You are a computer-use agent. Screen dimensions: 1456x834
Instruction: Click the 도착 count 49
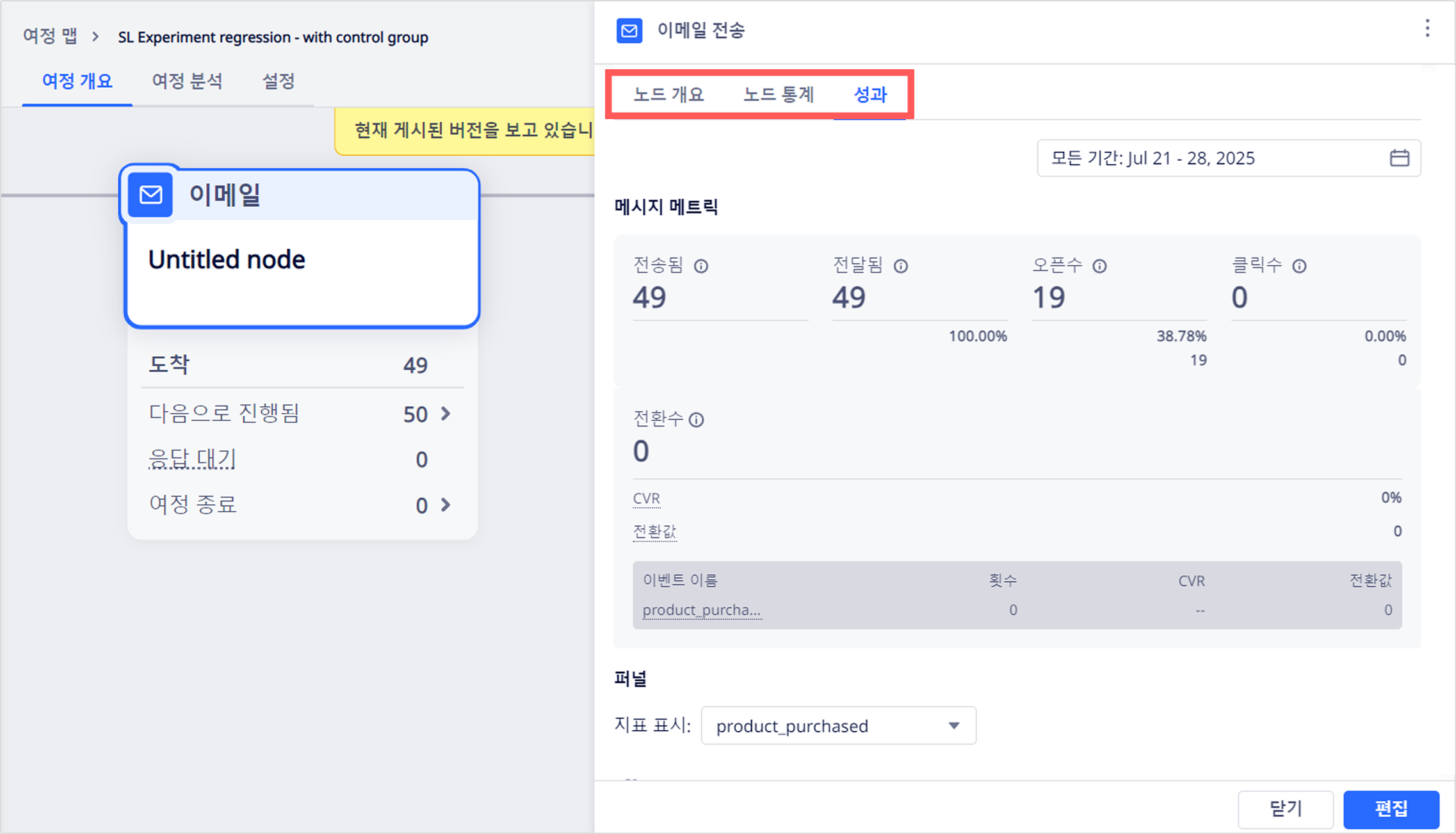416,366
